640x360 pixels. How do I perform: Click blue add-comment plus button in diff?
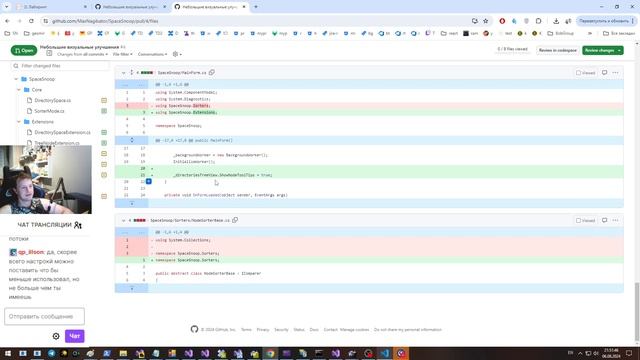click(149, 181)
